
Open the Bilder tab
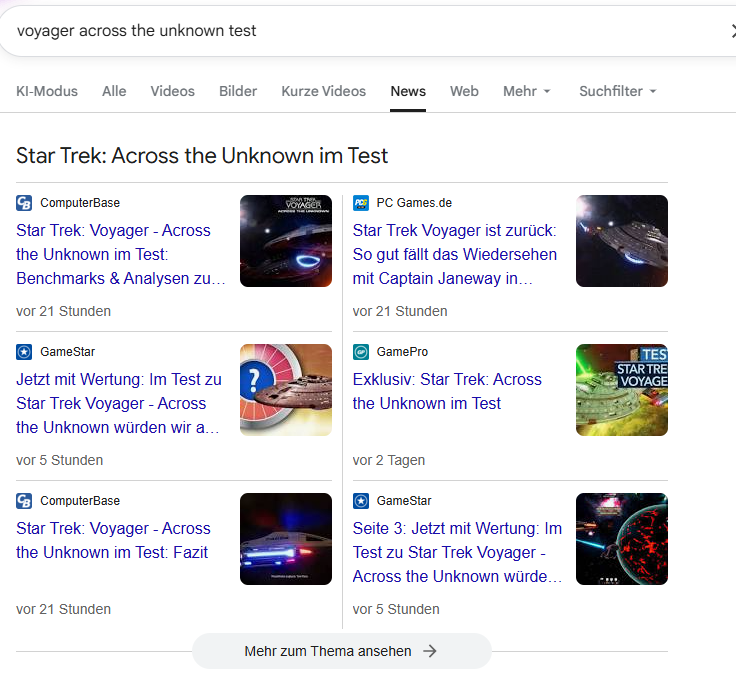click(x=238, y=91)
